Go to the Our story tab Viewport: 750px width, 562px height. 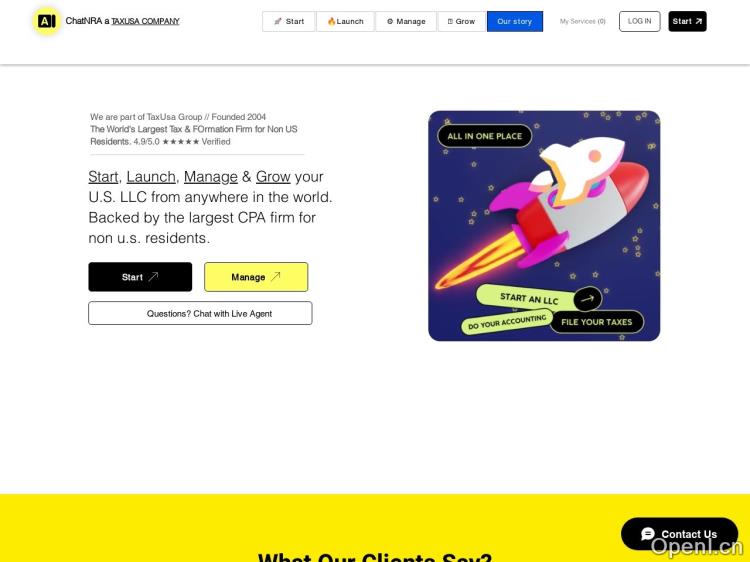(x=515, y=22)
